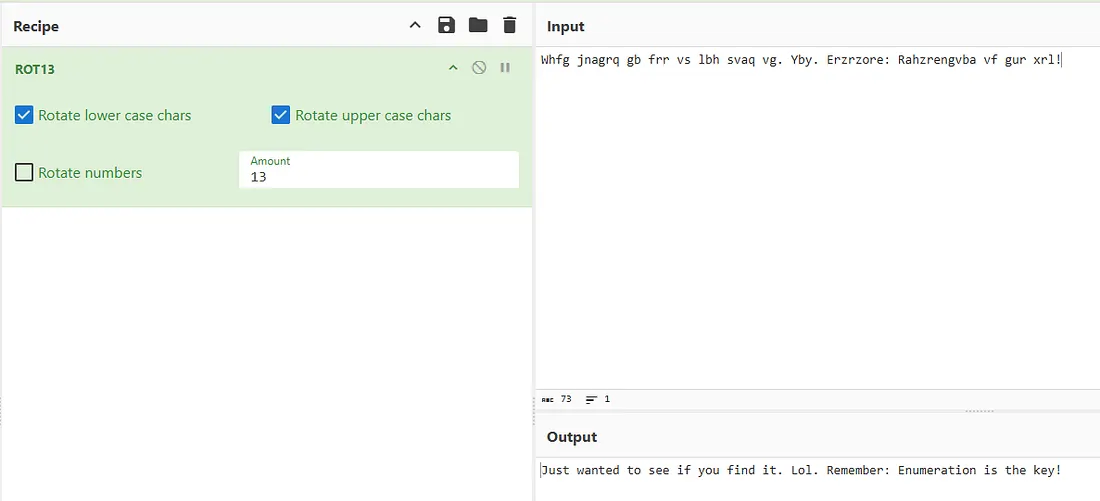Click the Rotate numbers label text
Viewport: 1100px width, 501px height.
pyautogui.click(x=90, y=173)
